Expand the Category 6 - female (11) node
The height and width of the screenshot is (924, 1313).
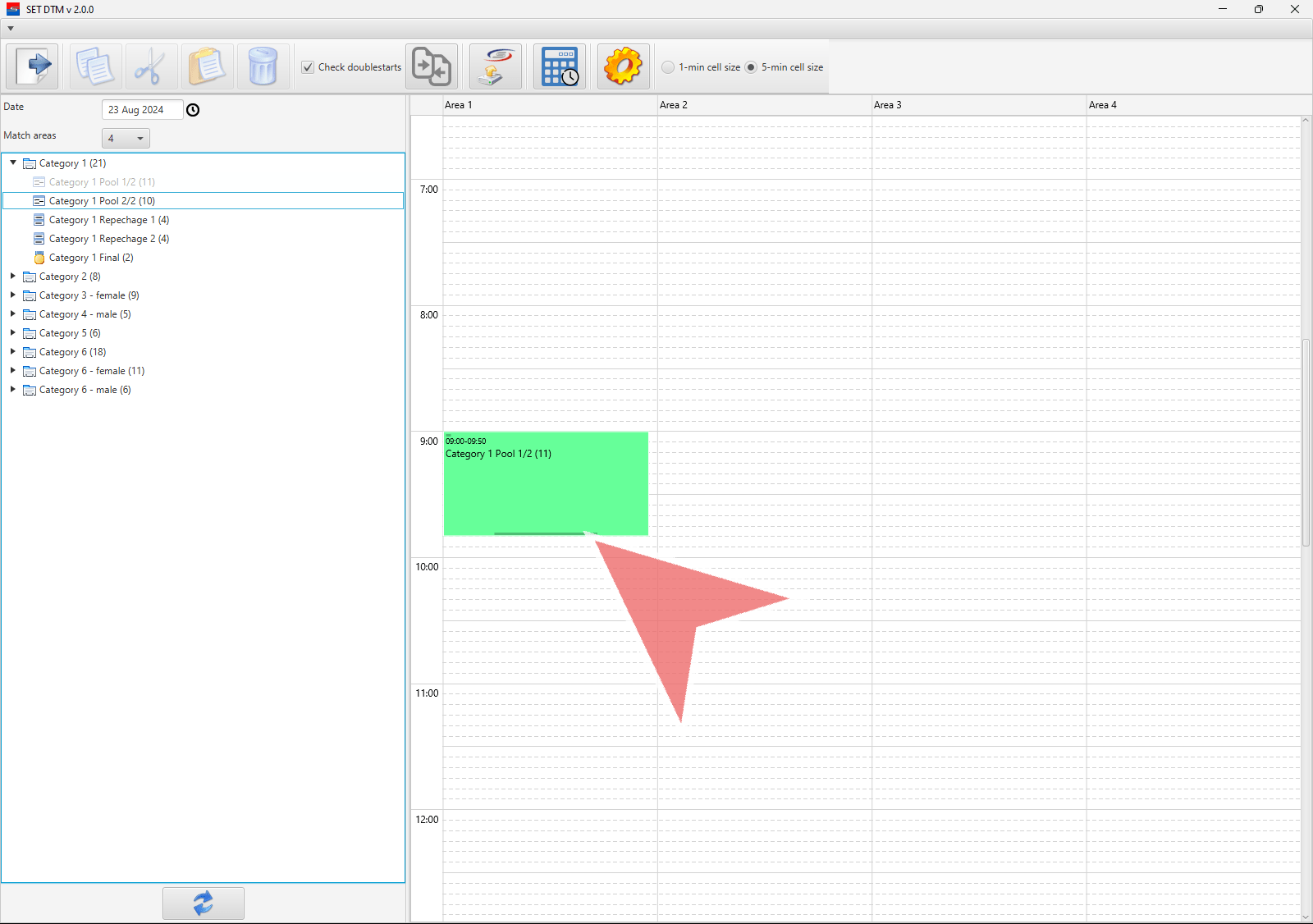pos(13,370)
